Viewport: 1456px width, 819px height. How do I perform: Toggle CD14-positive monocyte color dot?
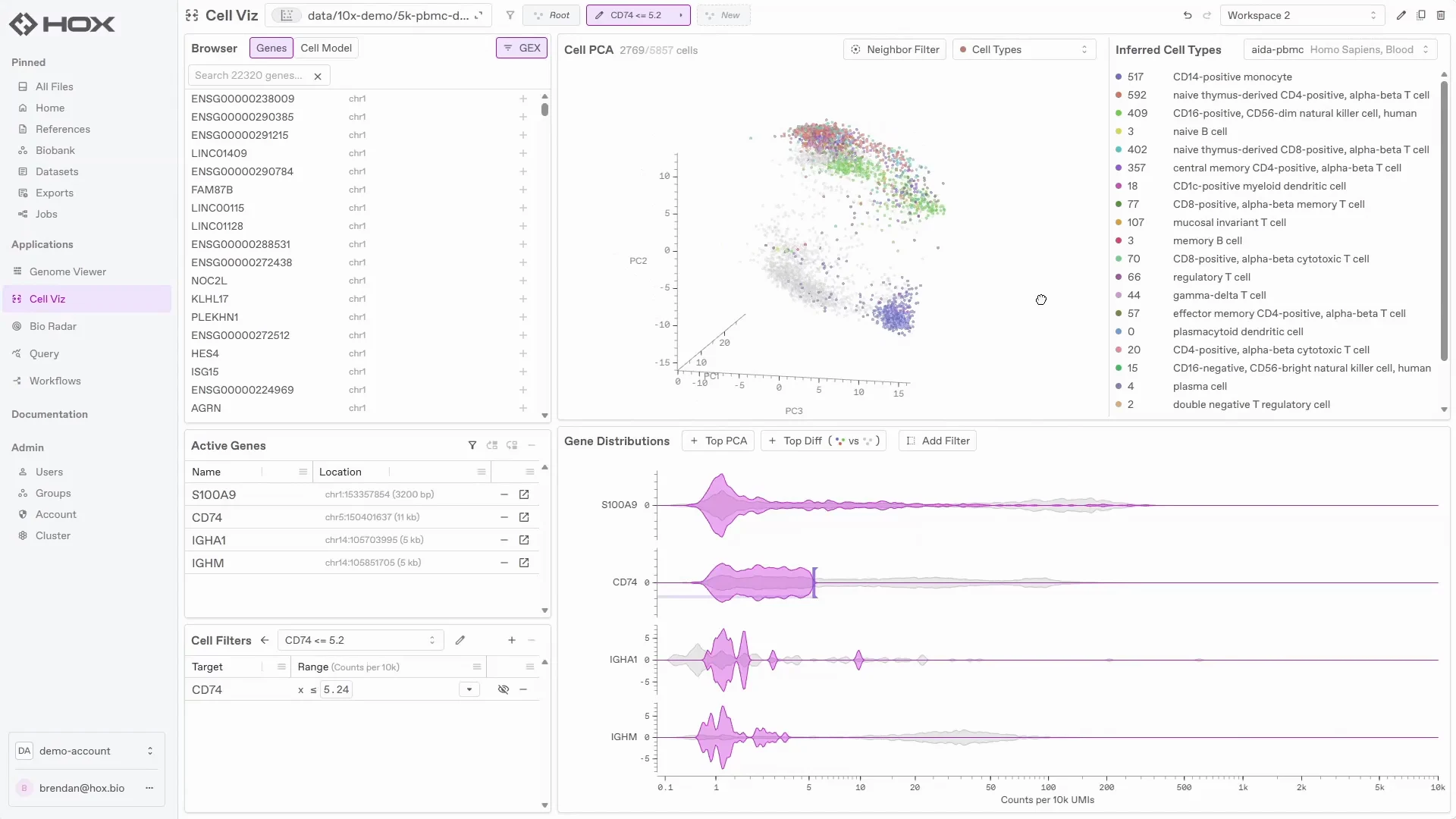click(1119, 77)
